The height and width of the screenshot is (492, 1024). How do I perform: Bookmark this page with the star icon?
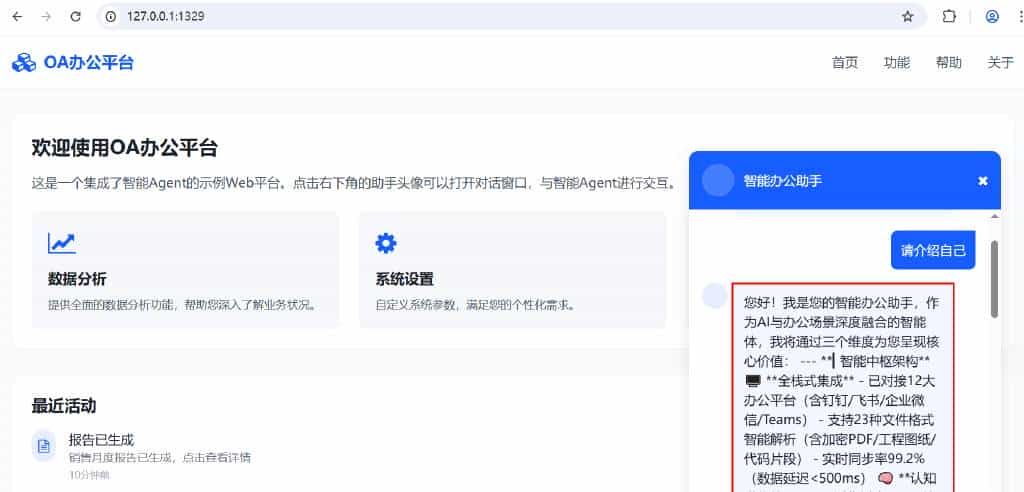pyautogui.click(x=908, y=16)
